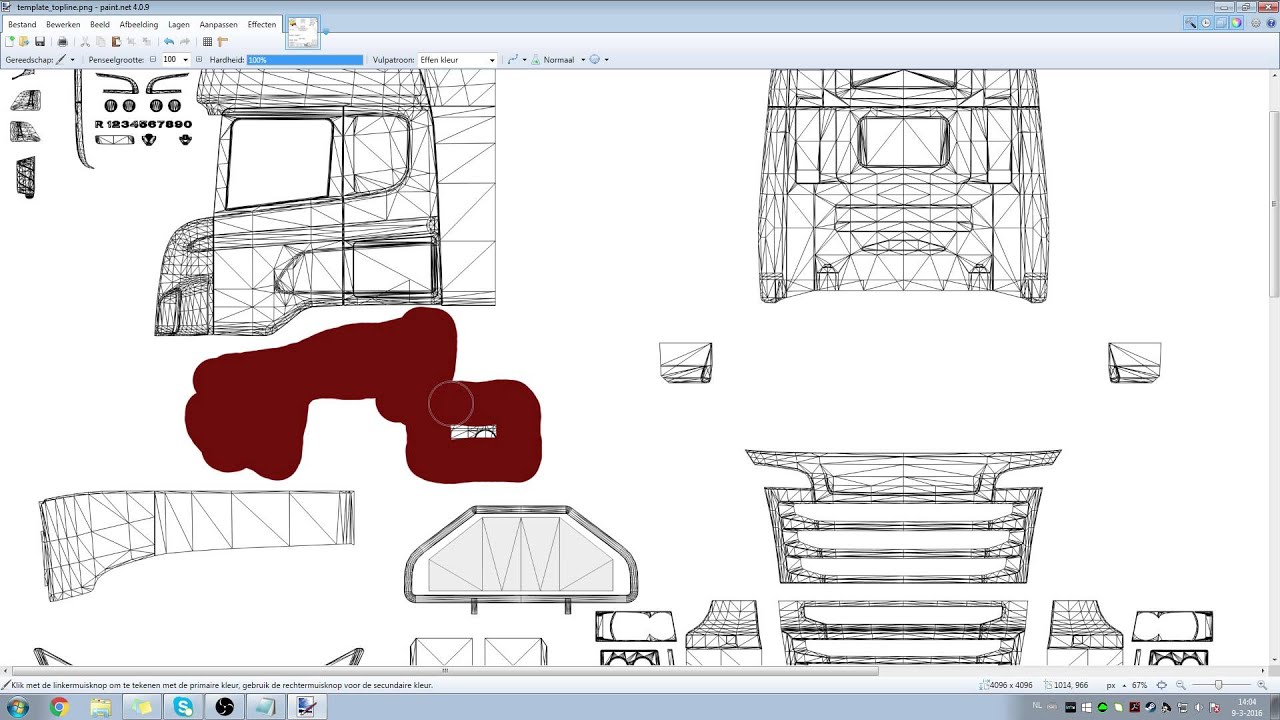
Task: Click the Paste clipboard icon
Action: (x=116, y=42)
